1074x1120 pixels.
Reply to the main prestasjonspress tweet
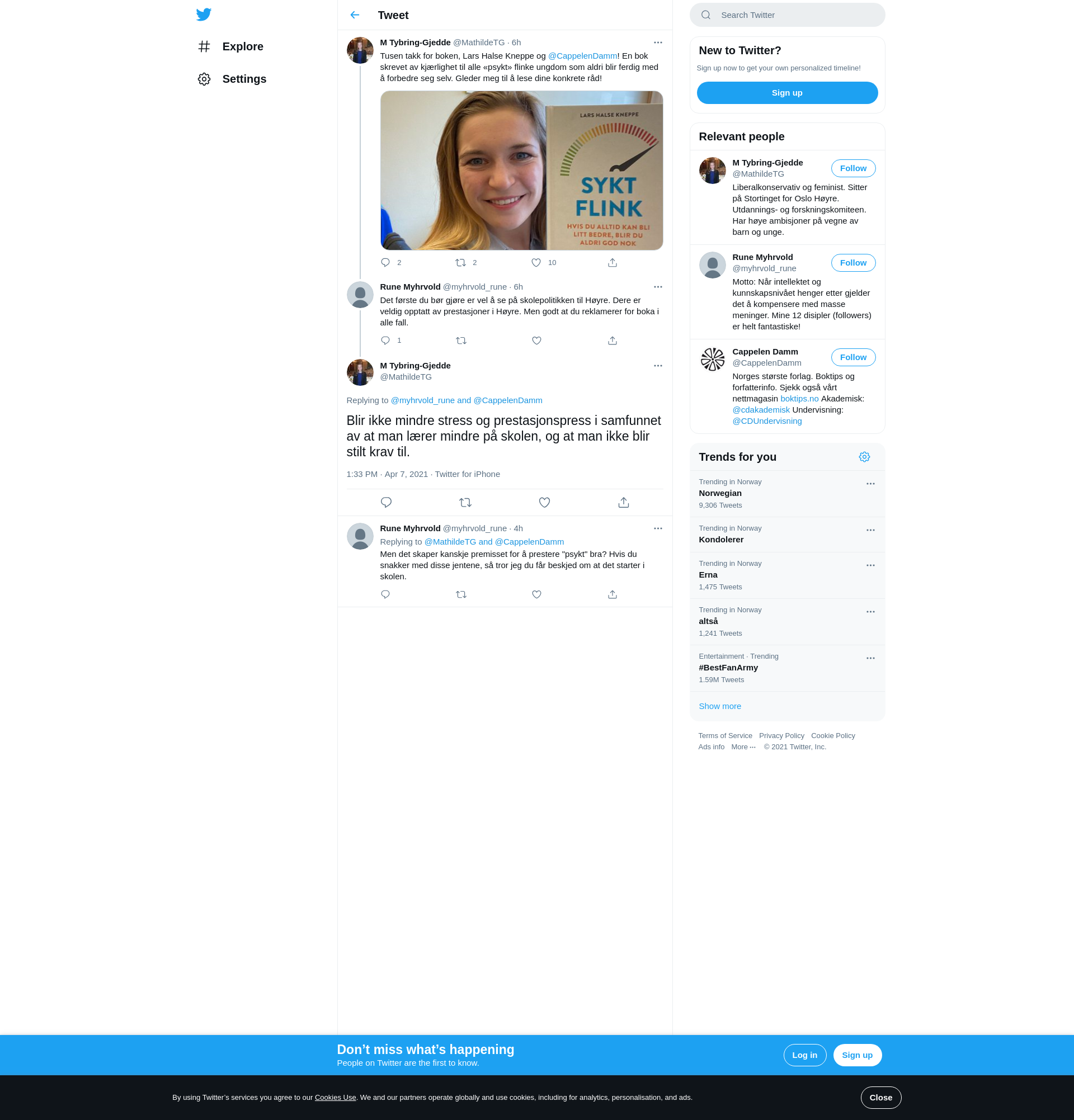387,502
